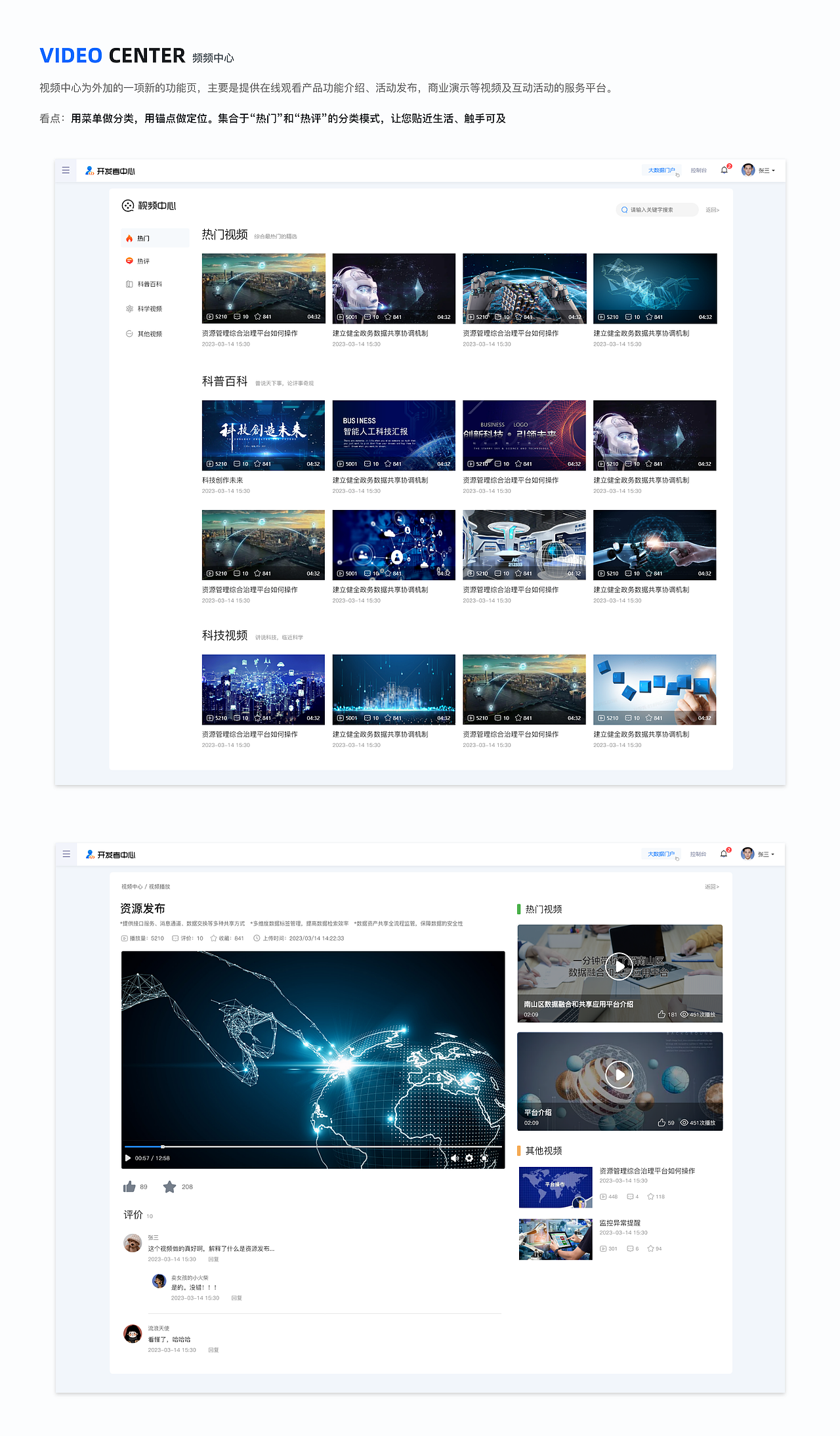Click 大数据门户 on the video list page
Viewport: 840px width, 1436px height.
[661, 171]
